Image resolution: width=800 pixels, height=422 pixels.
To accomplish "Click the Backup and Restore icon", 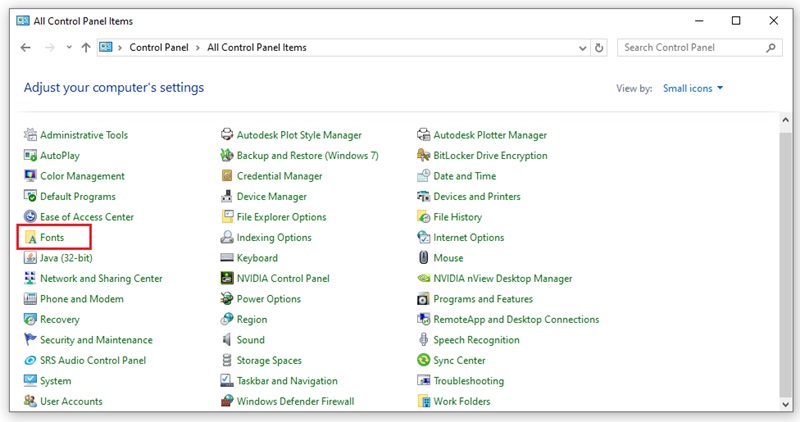I will tap(227, 155).
